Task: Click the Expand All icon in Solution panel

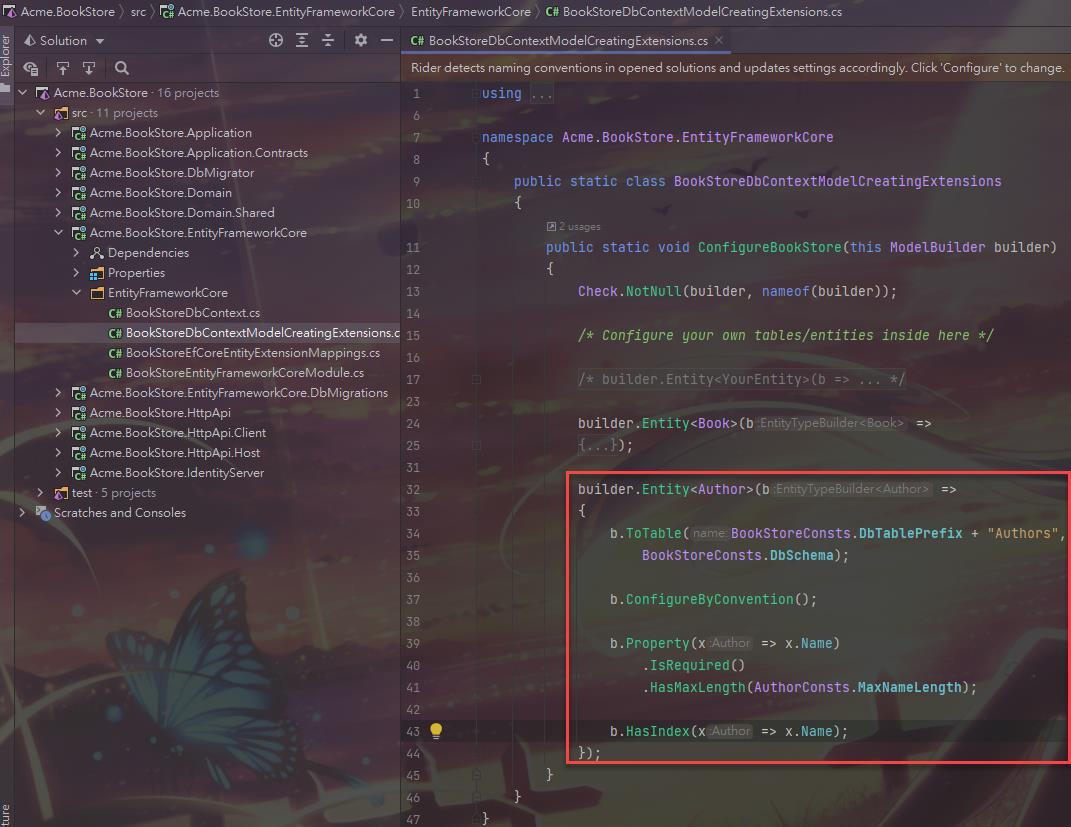Action: click(x=302, y=41)
